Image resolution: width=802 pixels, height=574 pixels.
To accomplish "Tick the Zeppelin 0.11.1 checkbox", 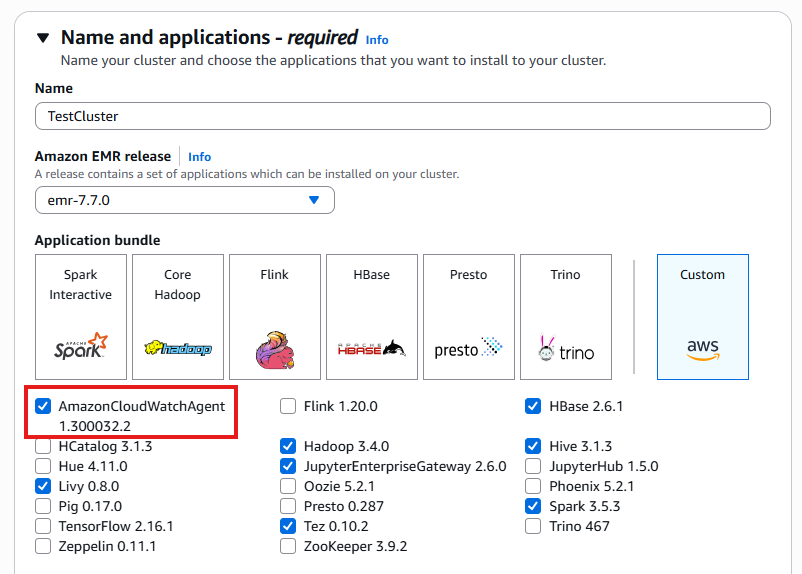I will coord(43,546).
